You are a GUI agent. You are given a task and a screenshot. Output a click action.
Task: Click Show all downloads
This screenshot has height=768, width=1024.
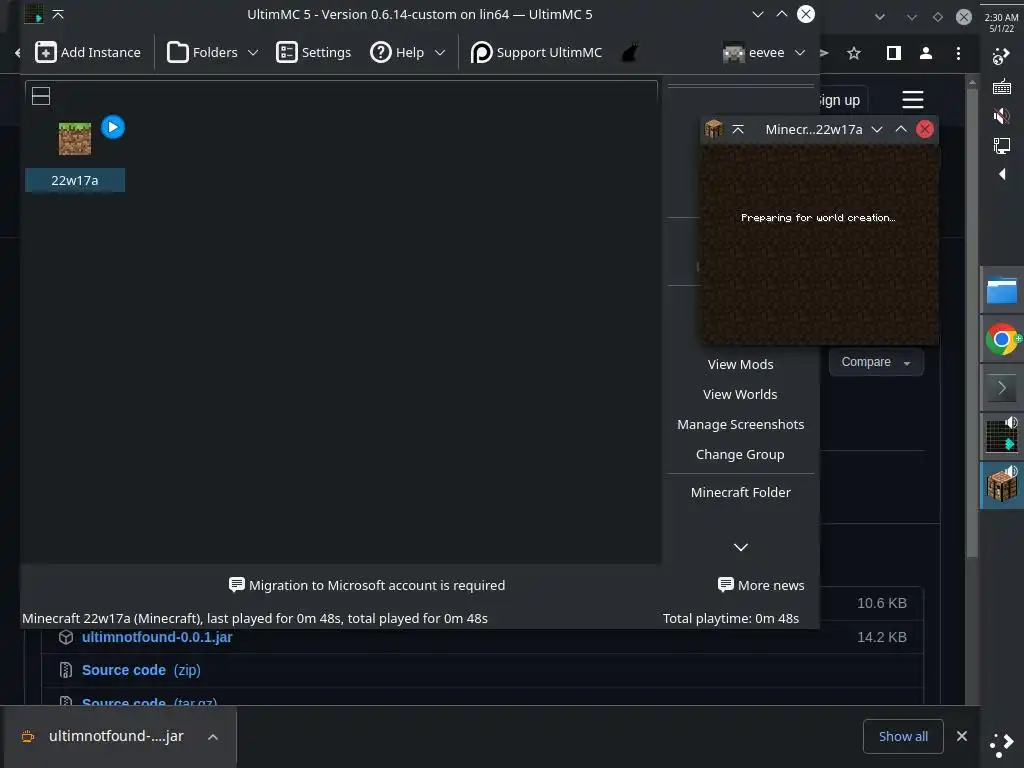point(903,737)
